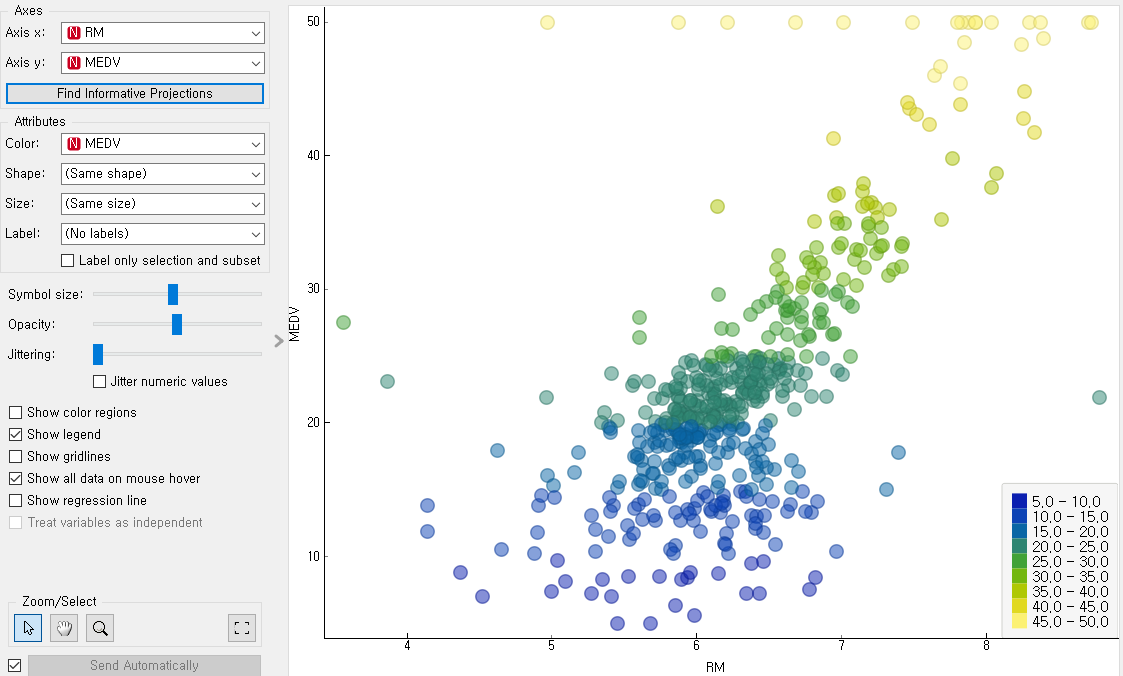
Task: Click the reset view fit icon
Action: pyautogui.click(x=241, y=628)
